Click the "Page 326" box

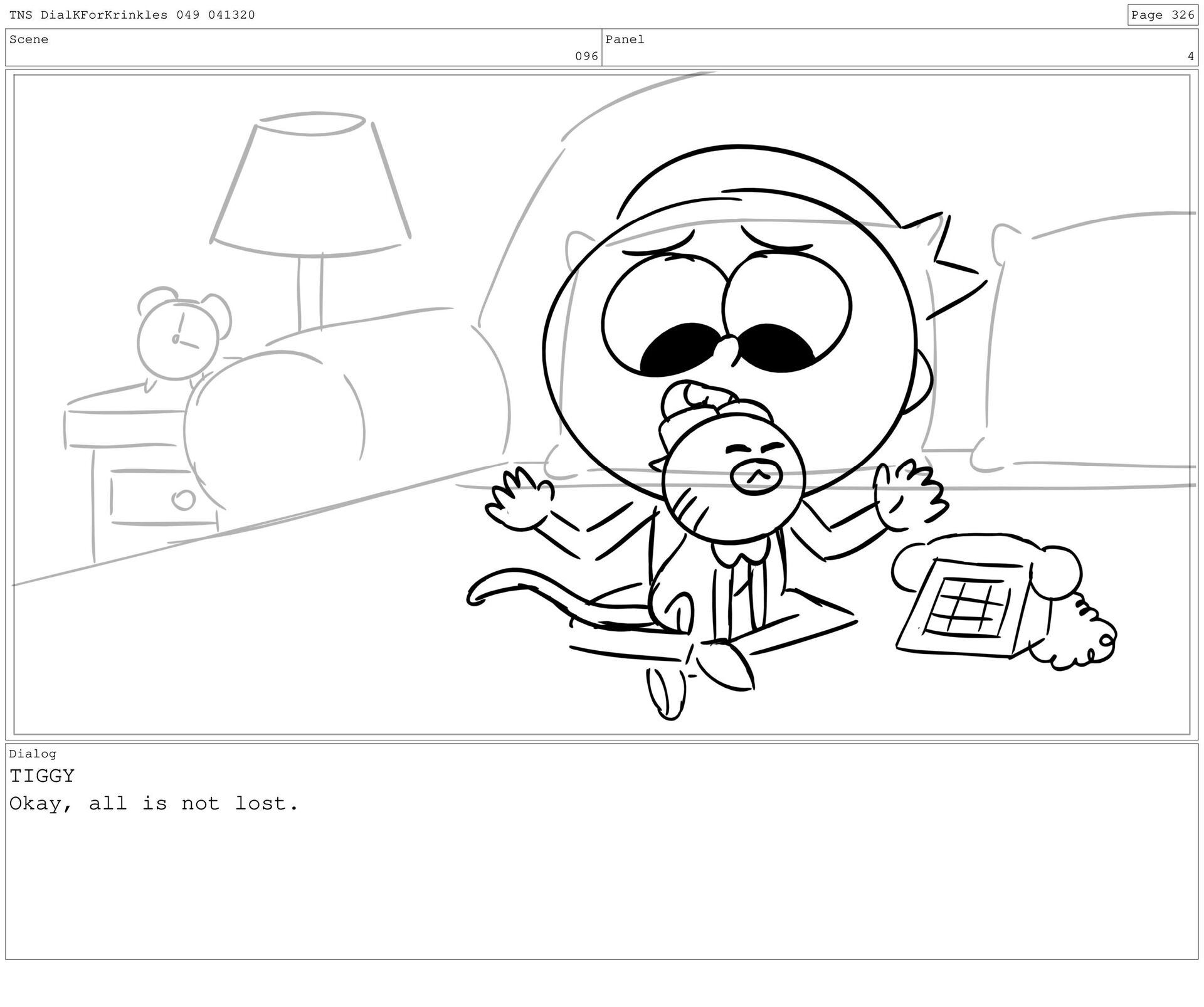[x=1163, y=15]
